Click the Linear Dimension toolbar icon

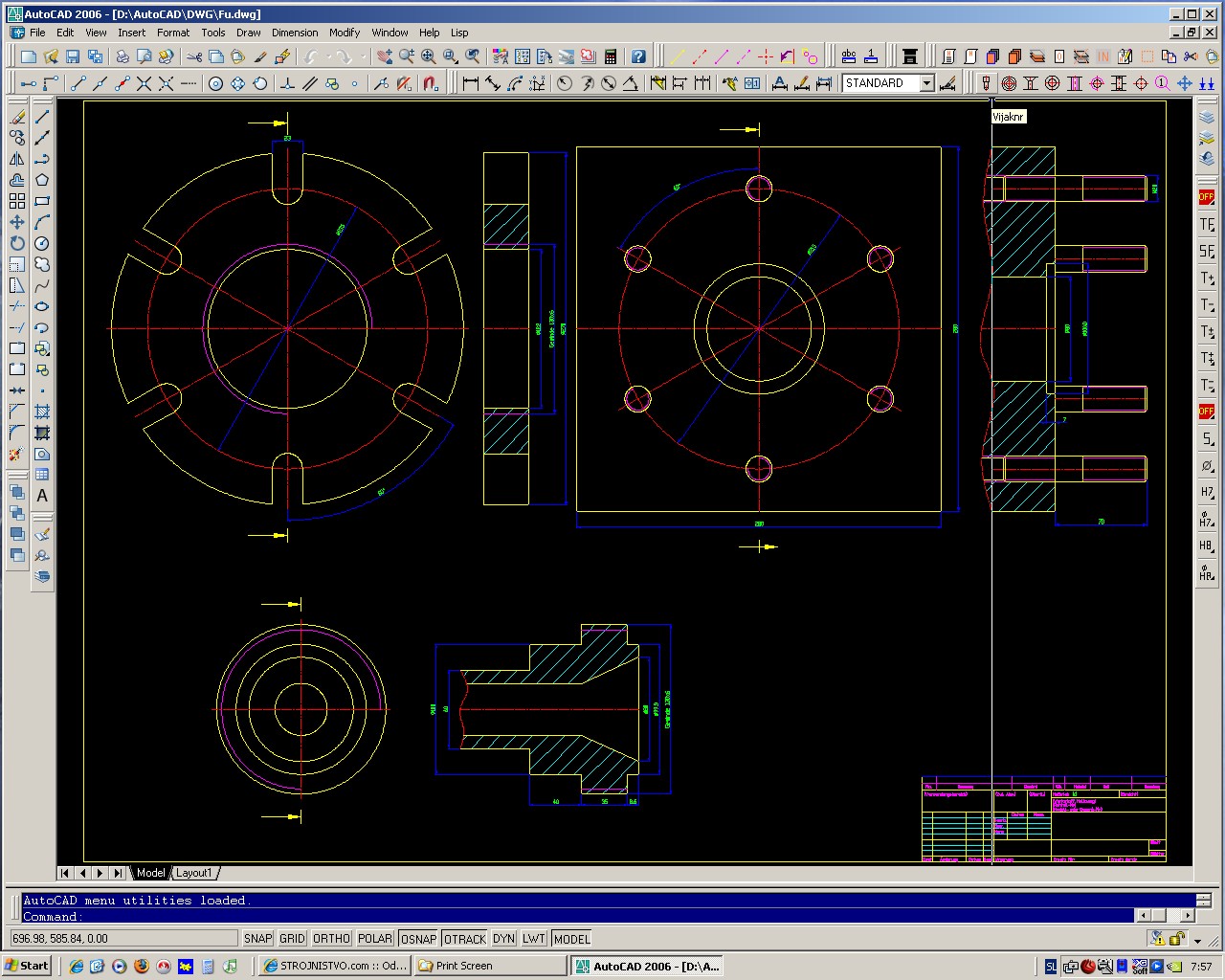click(470, 83)
